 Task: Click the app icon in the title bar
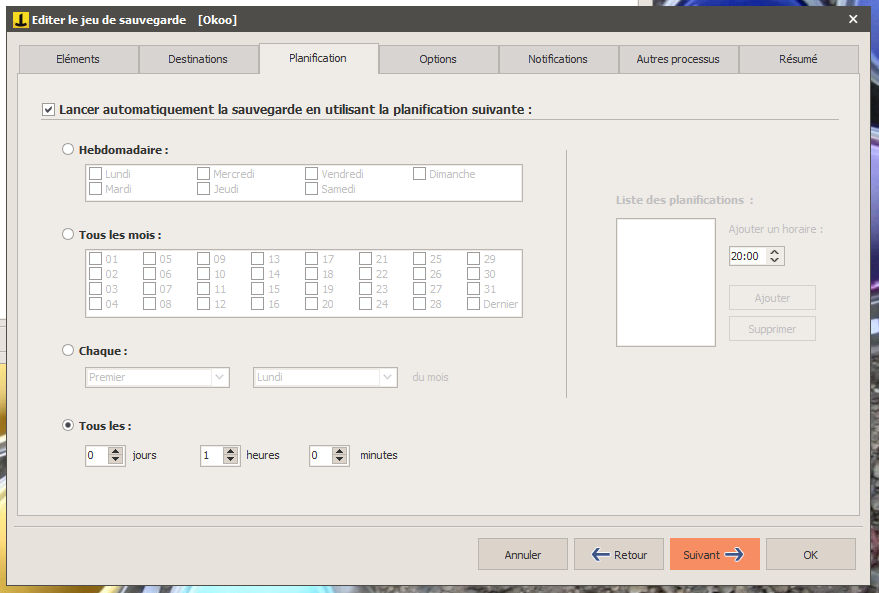(x=20, y=19)
